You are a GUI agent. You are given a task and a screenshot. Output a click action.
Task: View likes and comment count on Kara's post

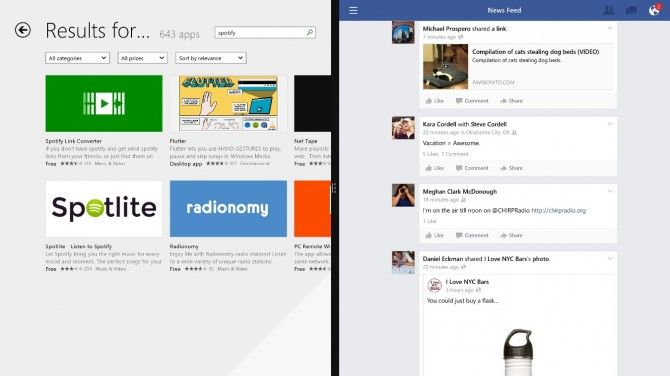point(446,154)
